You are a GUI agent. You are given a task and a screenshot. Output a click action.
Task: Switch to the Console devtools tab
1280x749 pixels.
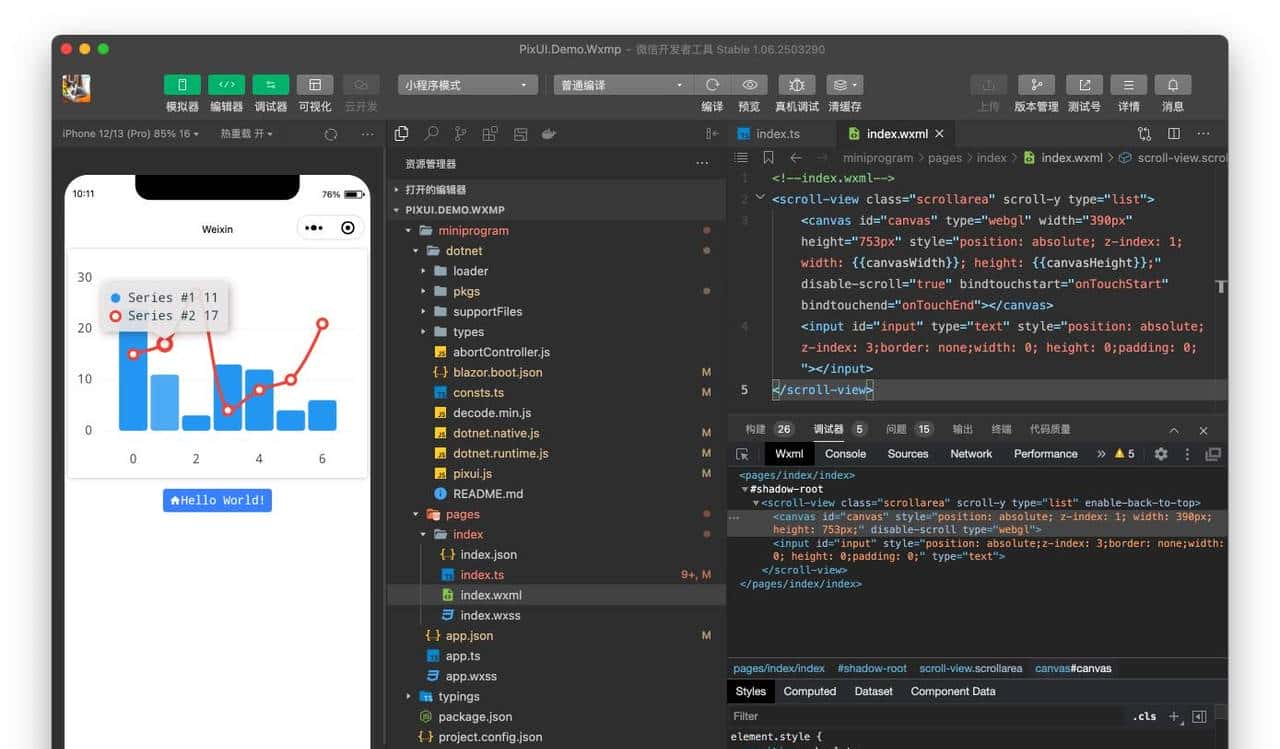(x=845, y=454)
